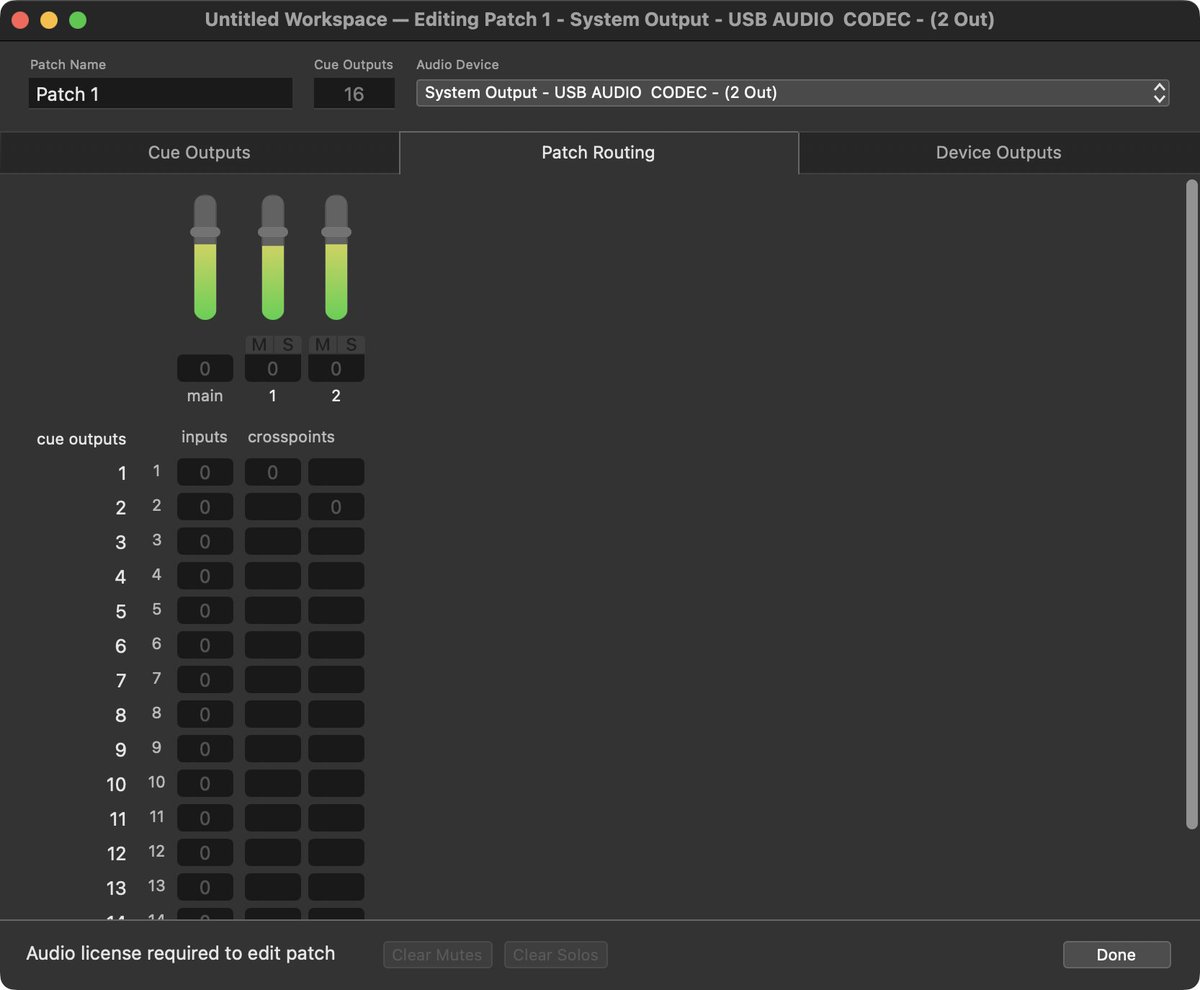
Task: Click input level field for cue output 3
Action: [x=205, y=541]
